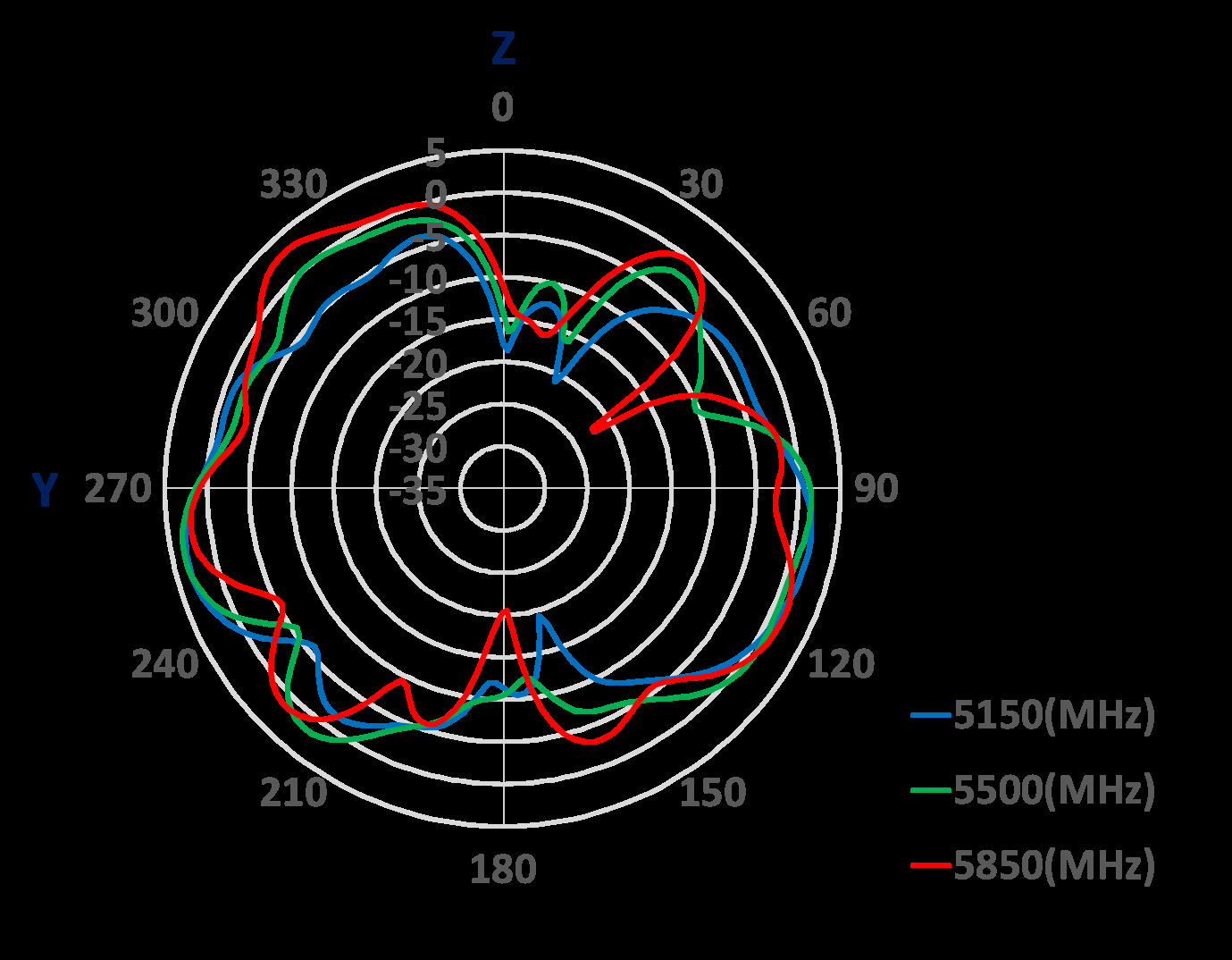The image size is (1232, 960).
Task: Click the 5850(MHz) legend label
Action: click(1054, 865)
